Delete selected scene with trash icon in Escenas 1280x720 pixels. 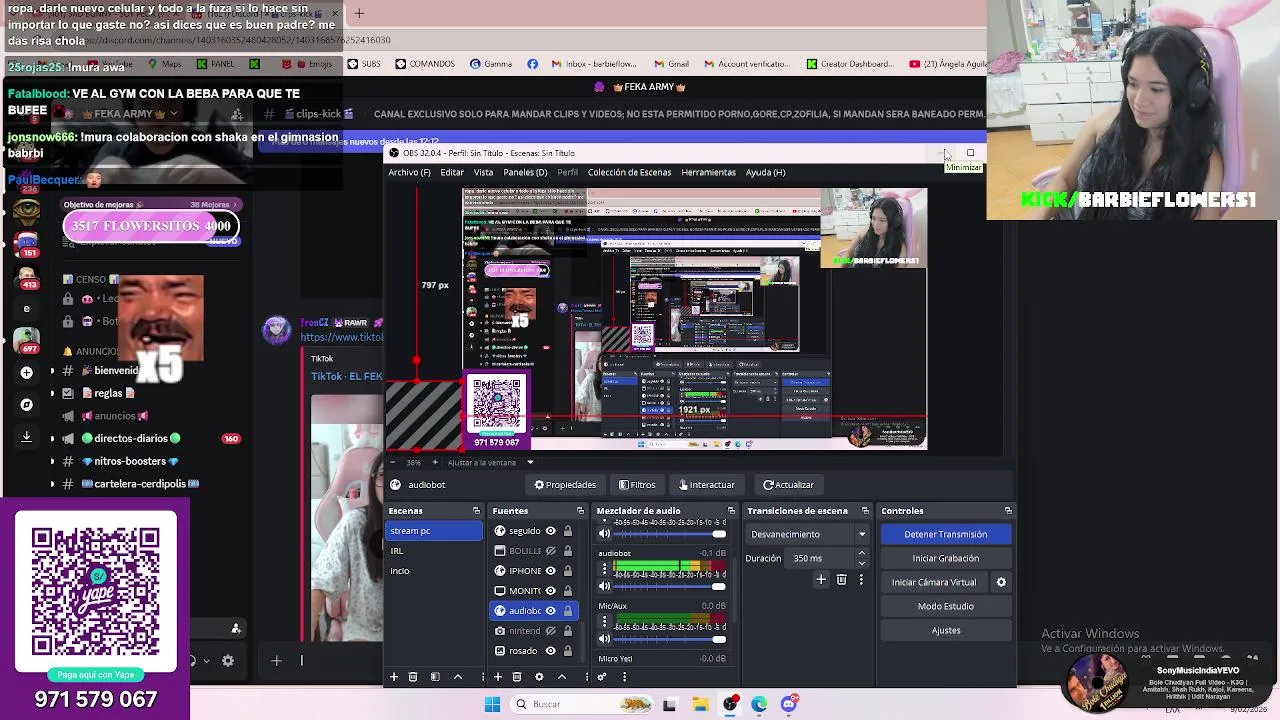point(413,677)
